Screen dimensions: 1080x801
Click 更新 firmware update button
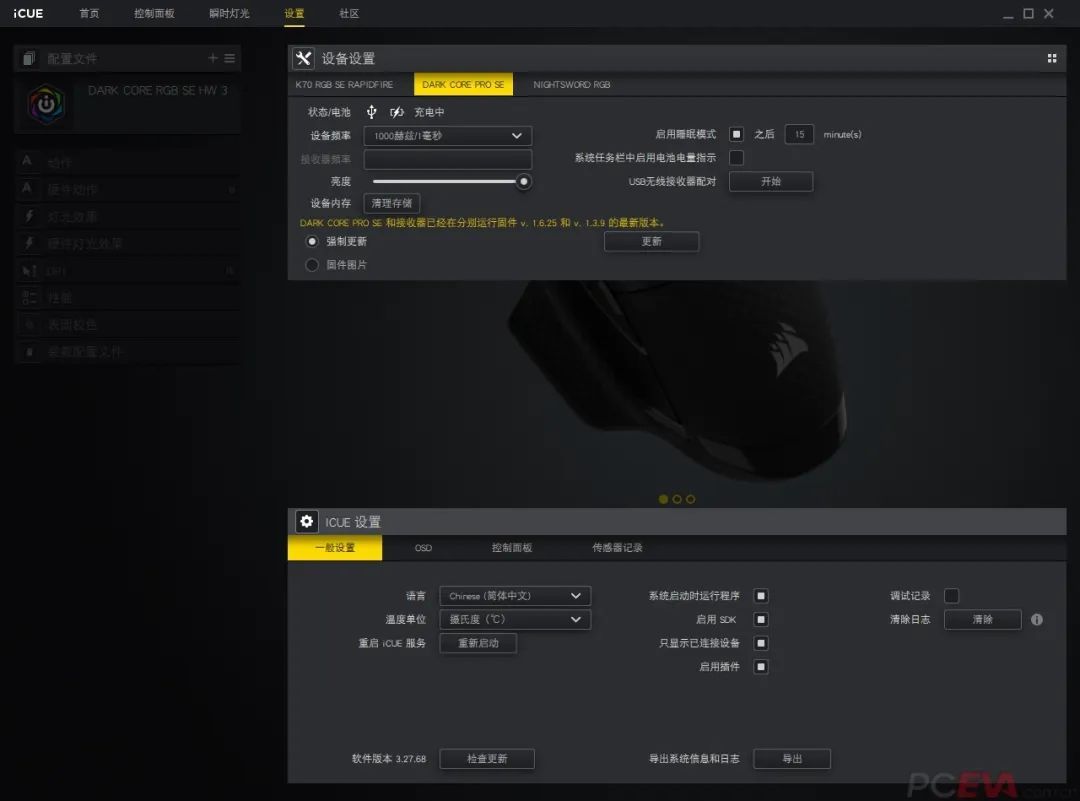(x=652, y=241)
